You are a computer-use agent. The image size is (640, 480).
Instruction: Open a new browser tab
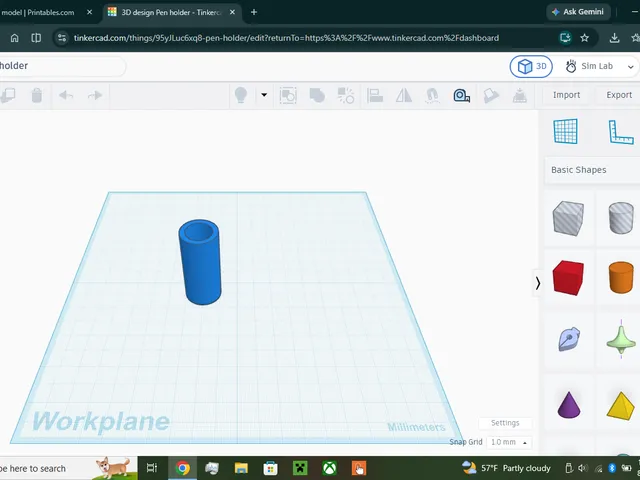point(254,13)
